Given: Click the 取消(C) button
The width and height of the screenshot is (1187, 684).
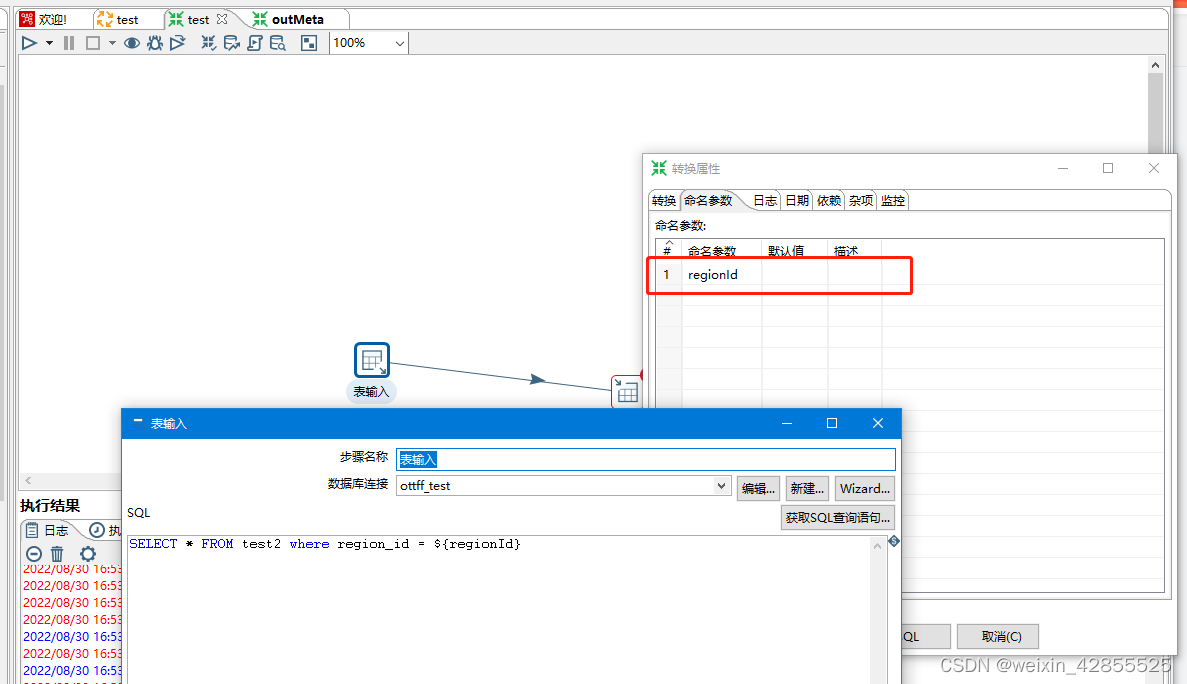Looking at the screenshot, I should (997, 636).
